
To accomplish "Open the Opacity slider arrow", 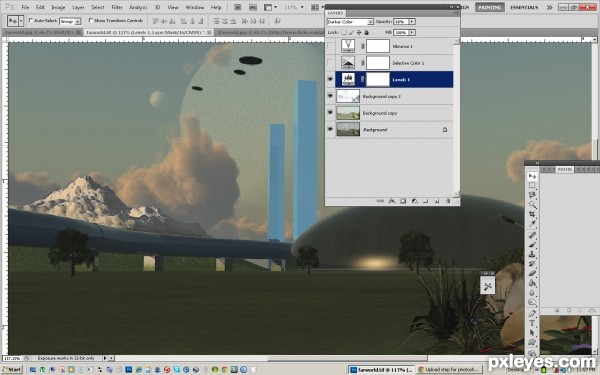I will [x=412, y=22].
